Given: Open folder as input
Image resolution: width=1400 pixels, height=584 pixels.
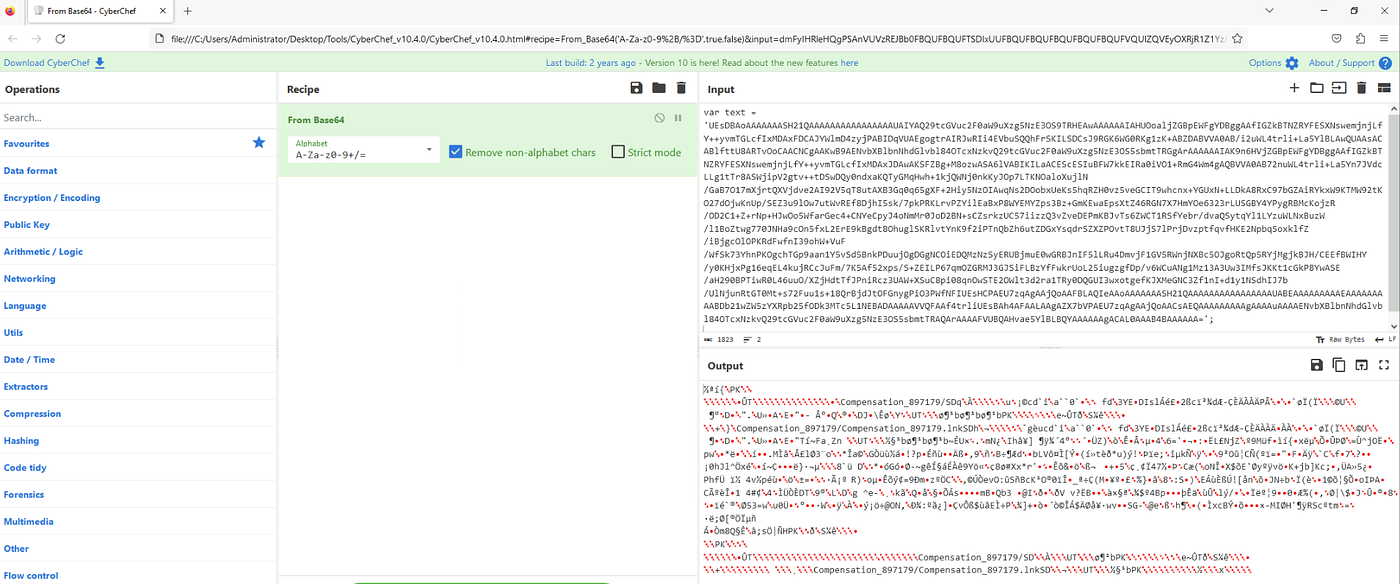Looking at the screenshot, I should (1316, 88).
